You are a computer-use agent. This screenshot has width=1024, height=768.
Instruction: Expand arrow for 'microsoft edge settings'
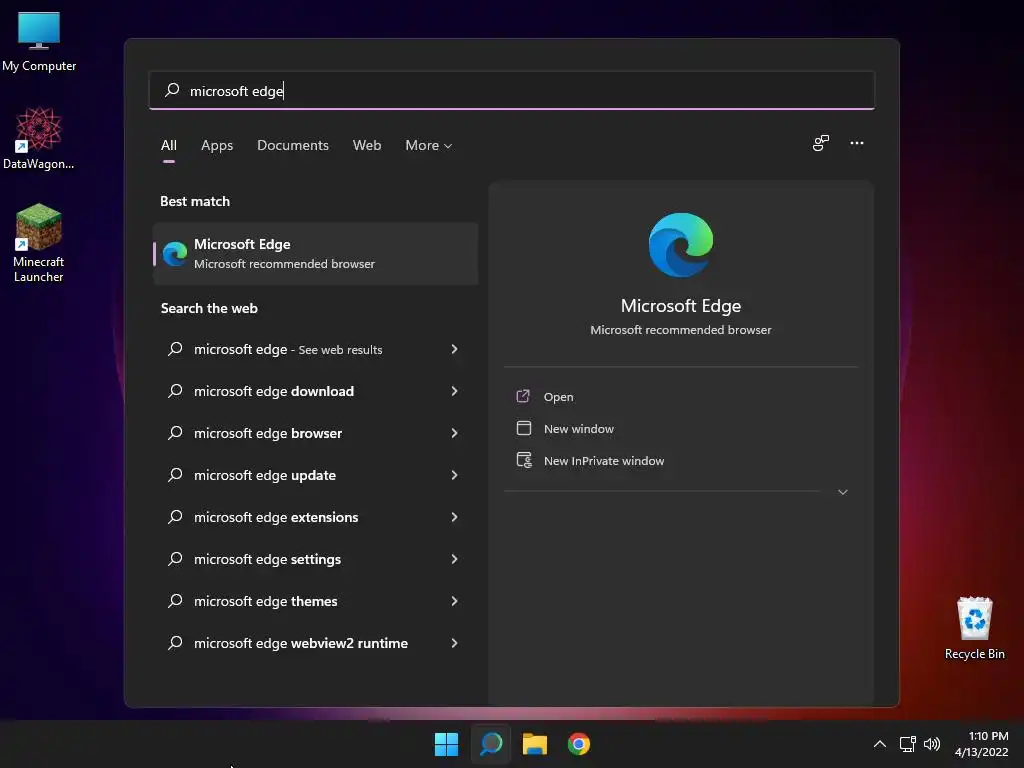click(x=455, y=559)
